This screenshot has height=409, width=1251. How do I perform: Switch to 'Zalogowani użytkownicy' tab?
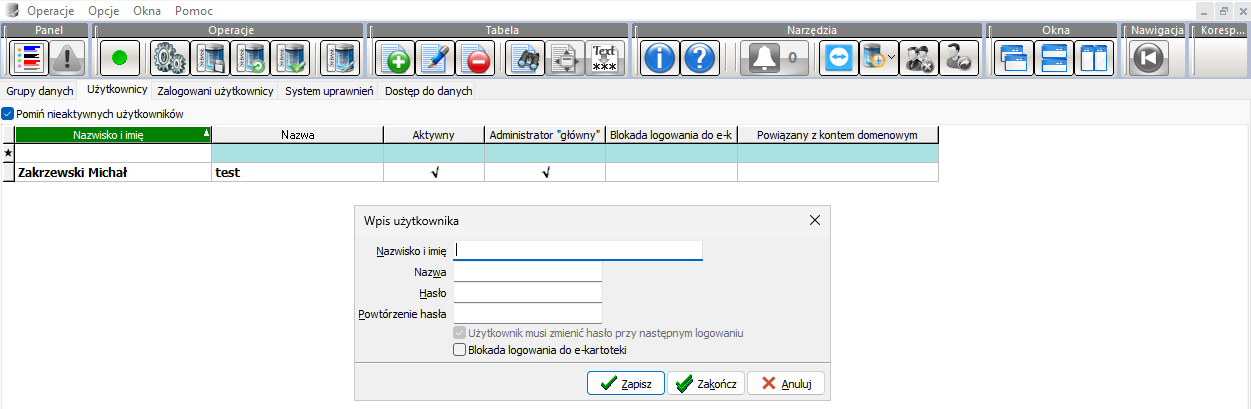[x=216, y=91]
